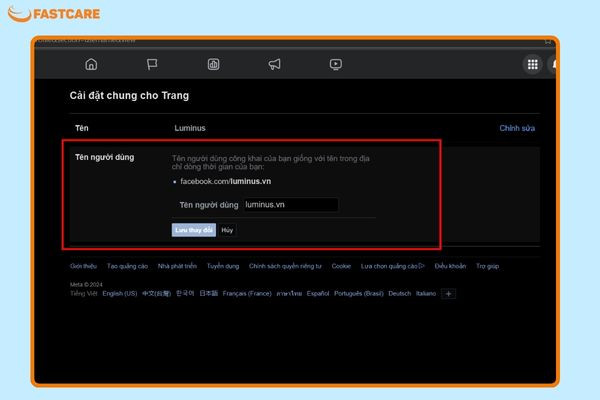Click into Tên người dùng input field
The width and height of the screenshot is (600, 400).
coord(291,205)
